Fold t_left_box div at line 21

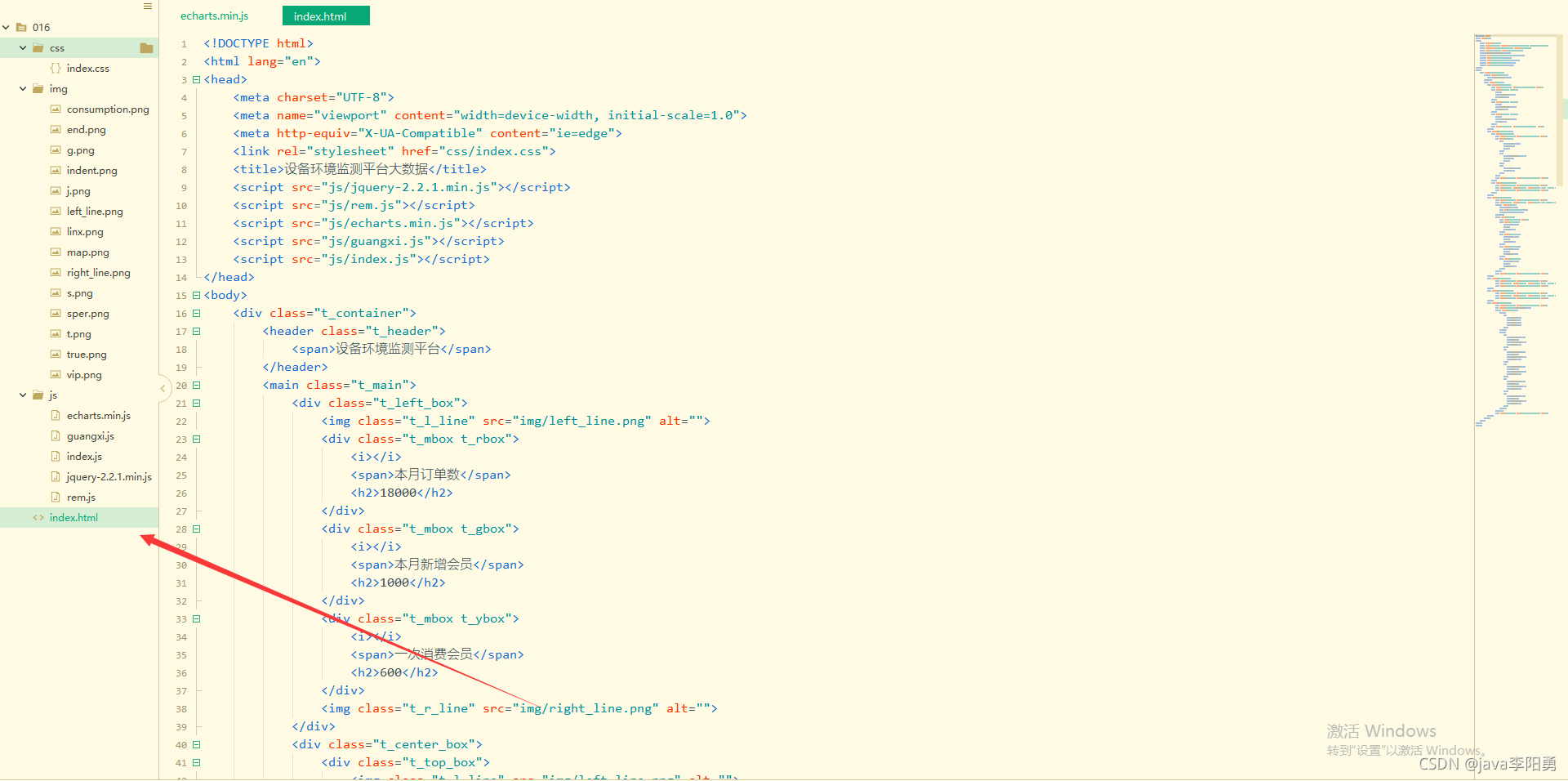pos(196,403)
